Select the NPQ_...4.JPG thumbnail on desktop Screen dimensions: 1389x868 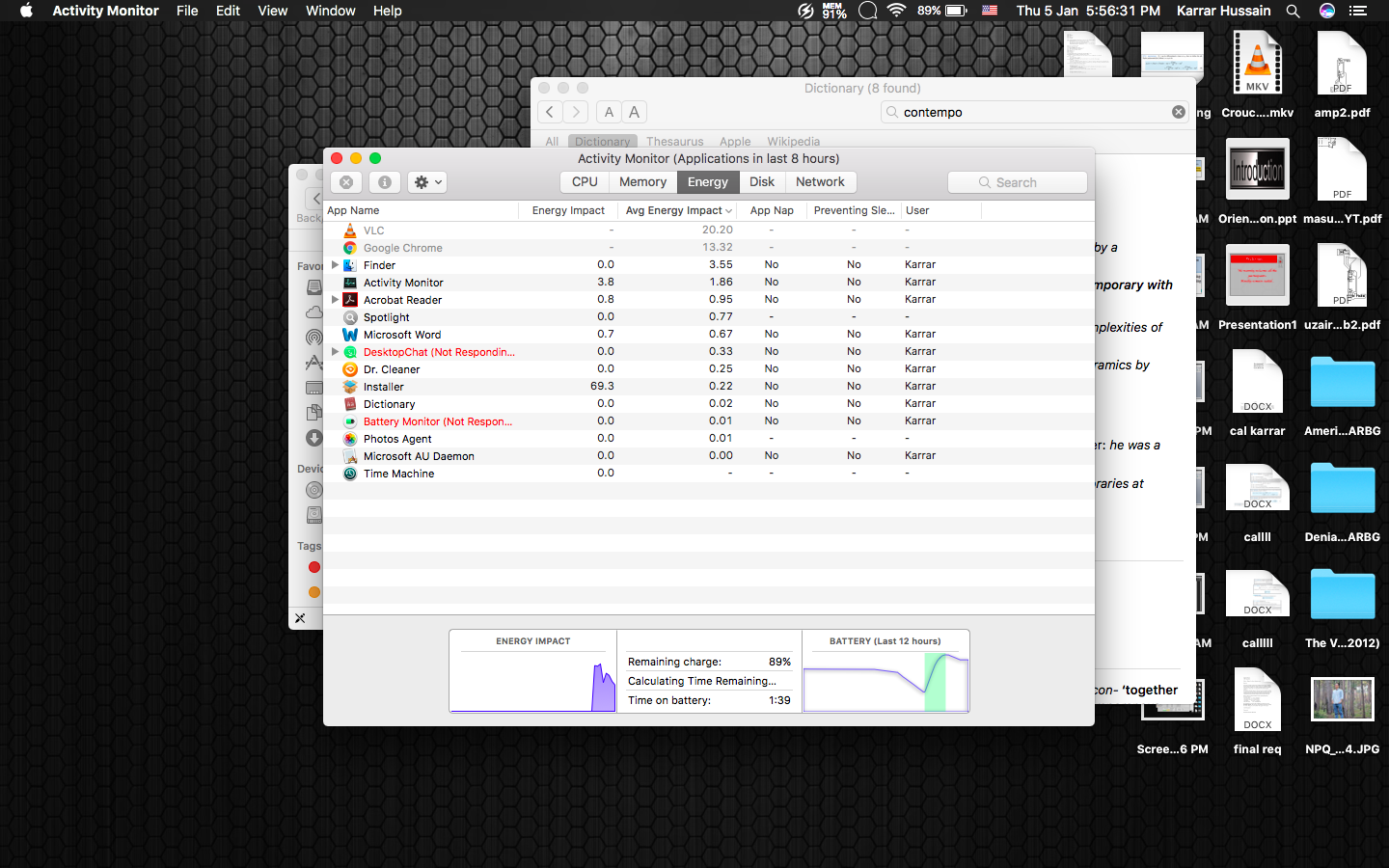pos(1342,713)
